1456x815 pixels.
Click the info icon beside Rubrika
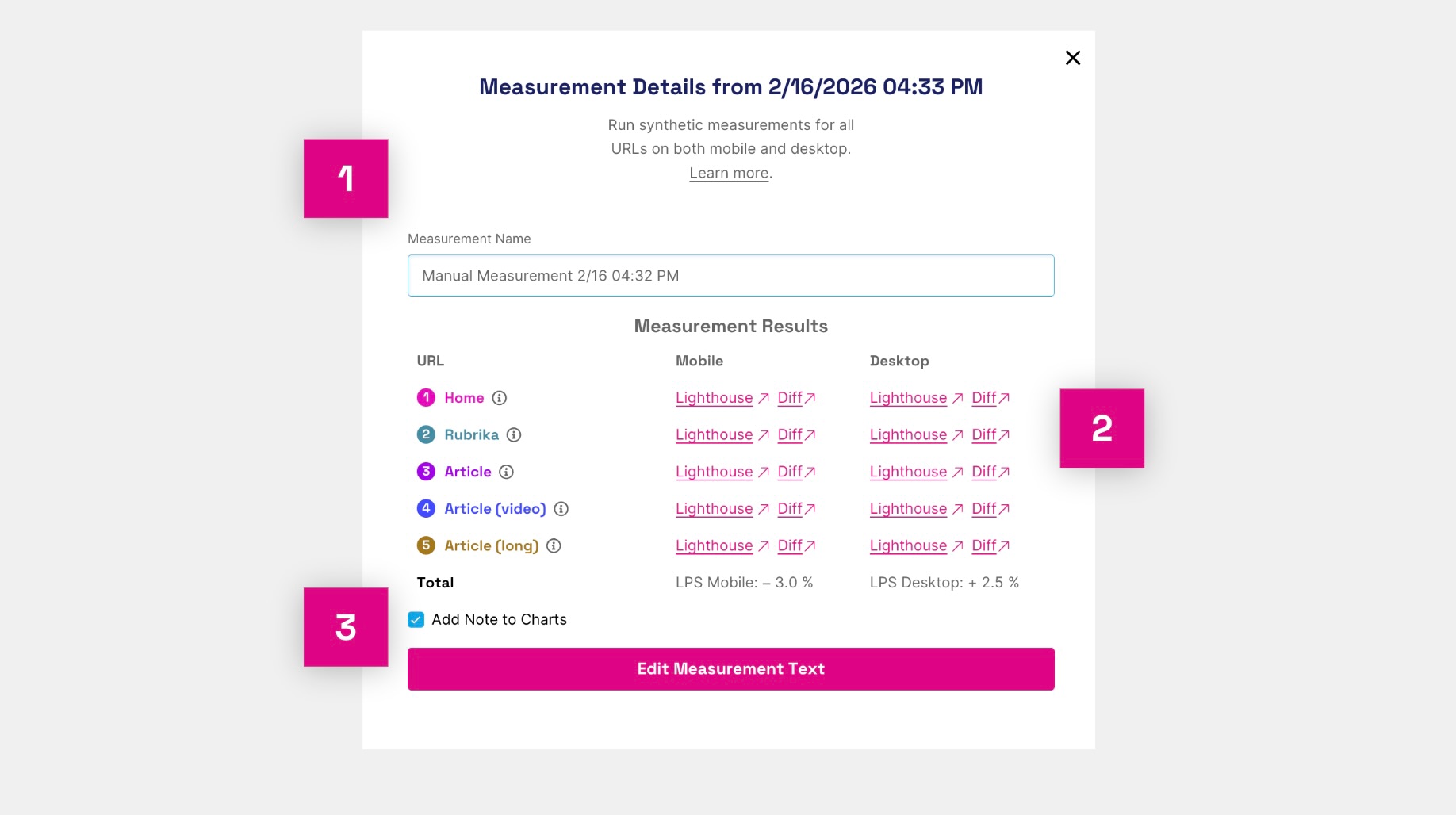pyautogui.click(x=514, y=435)
